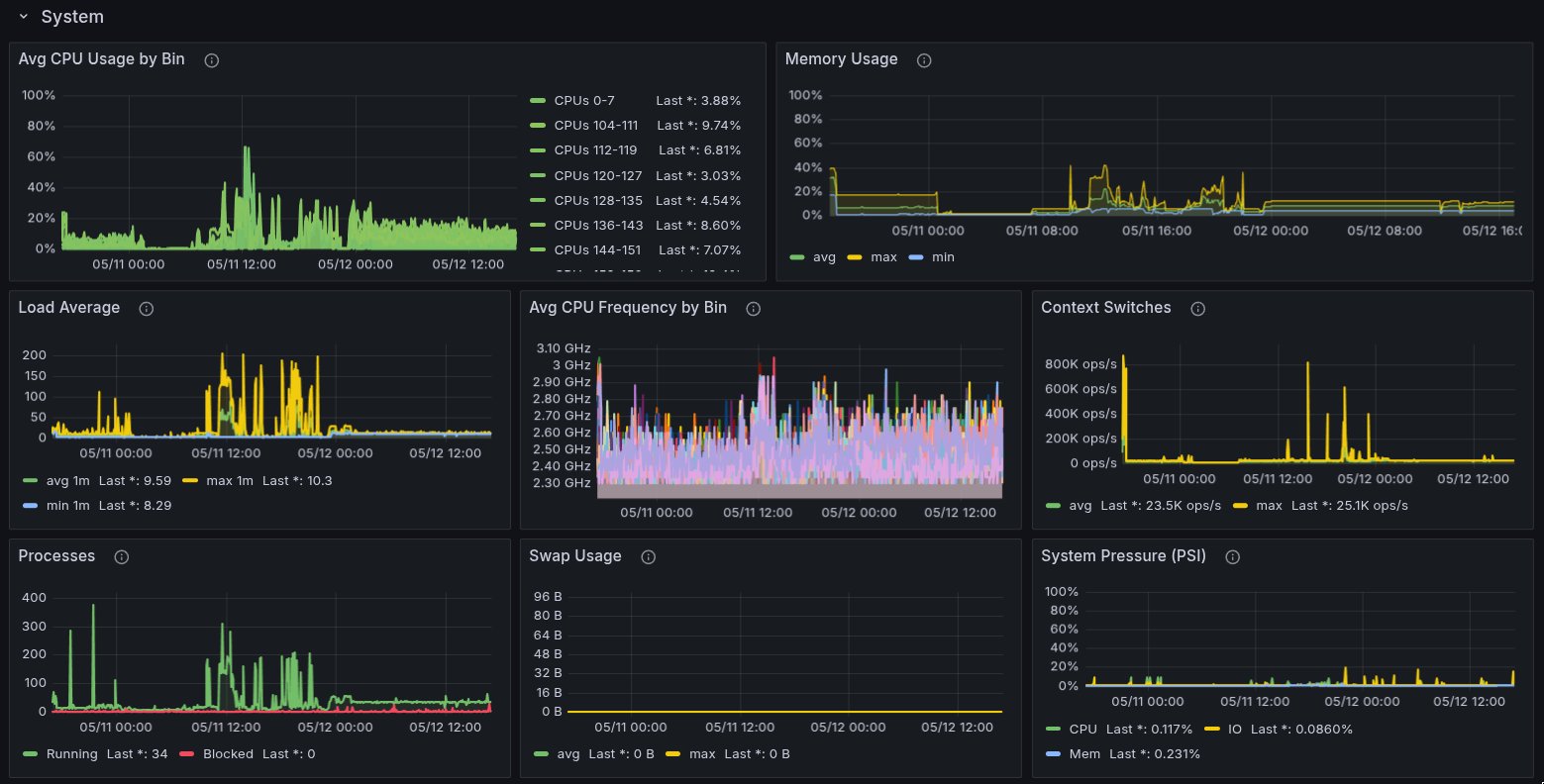Viewport: 1544px width, 784px height.
Task: Open the Avg CPU Frequency by Bin title menu
Action: [628, 308]
